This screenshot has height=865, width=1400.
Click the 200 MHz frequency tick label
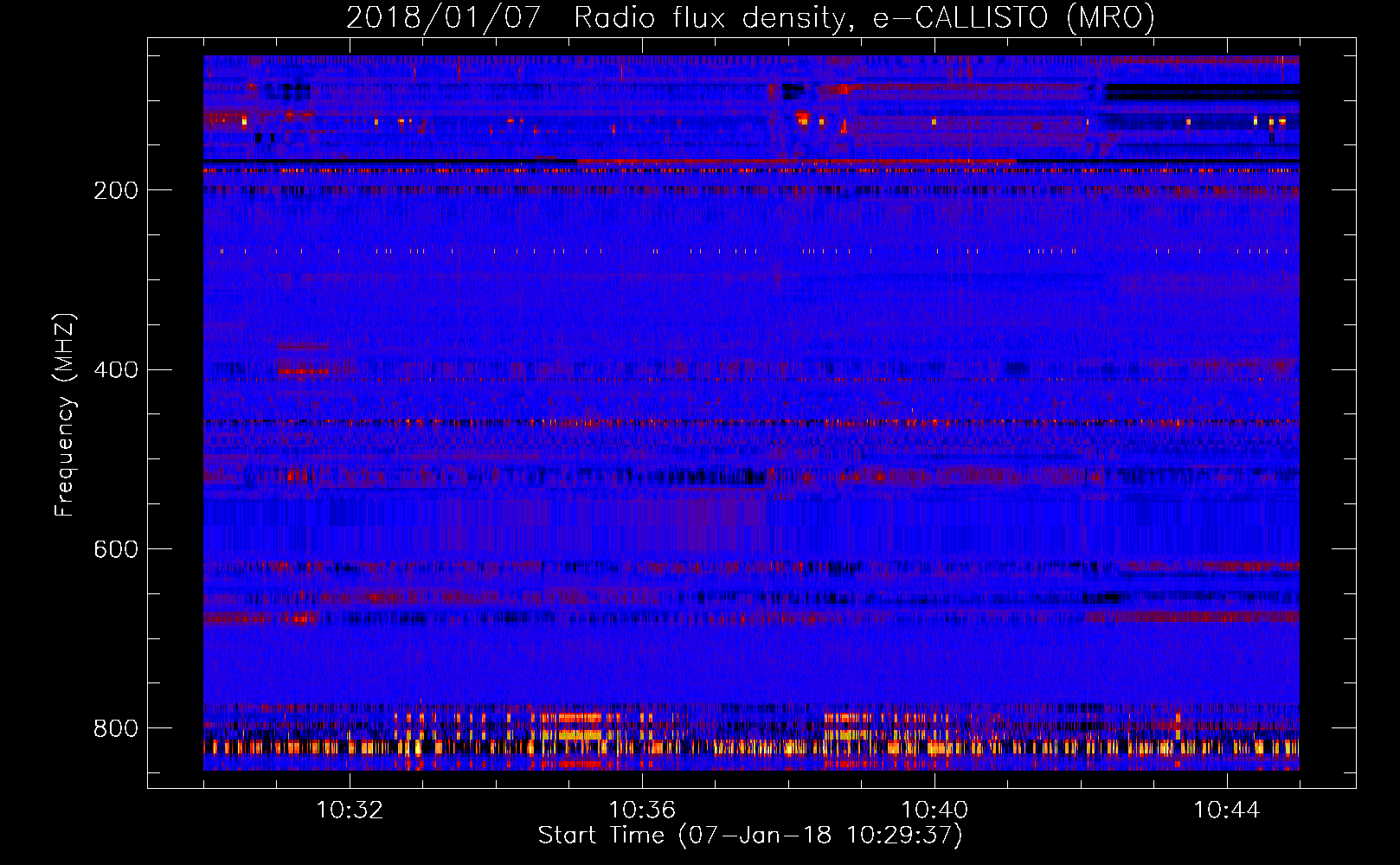116,190
